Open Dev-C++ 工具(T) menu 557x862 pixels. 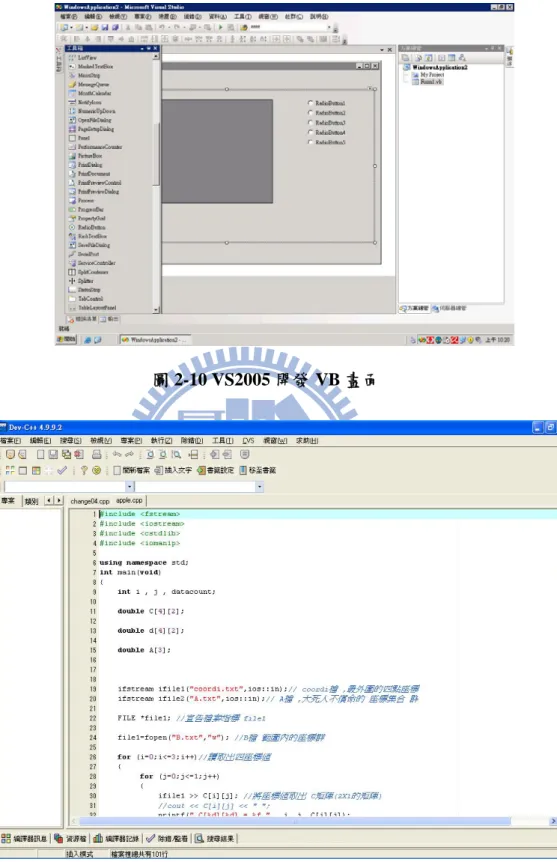pyautogui.click(x=223, y=441)
